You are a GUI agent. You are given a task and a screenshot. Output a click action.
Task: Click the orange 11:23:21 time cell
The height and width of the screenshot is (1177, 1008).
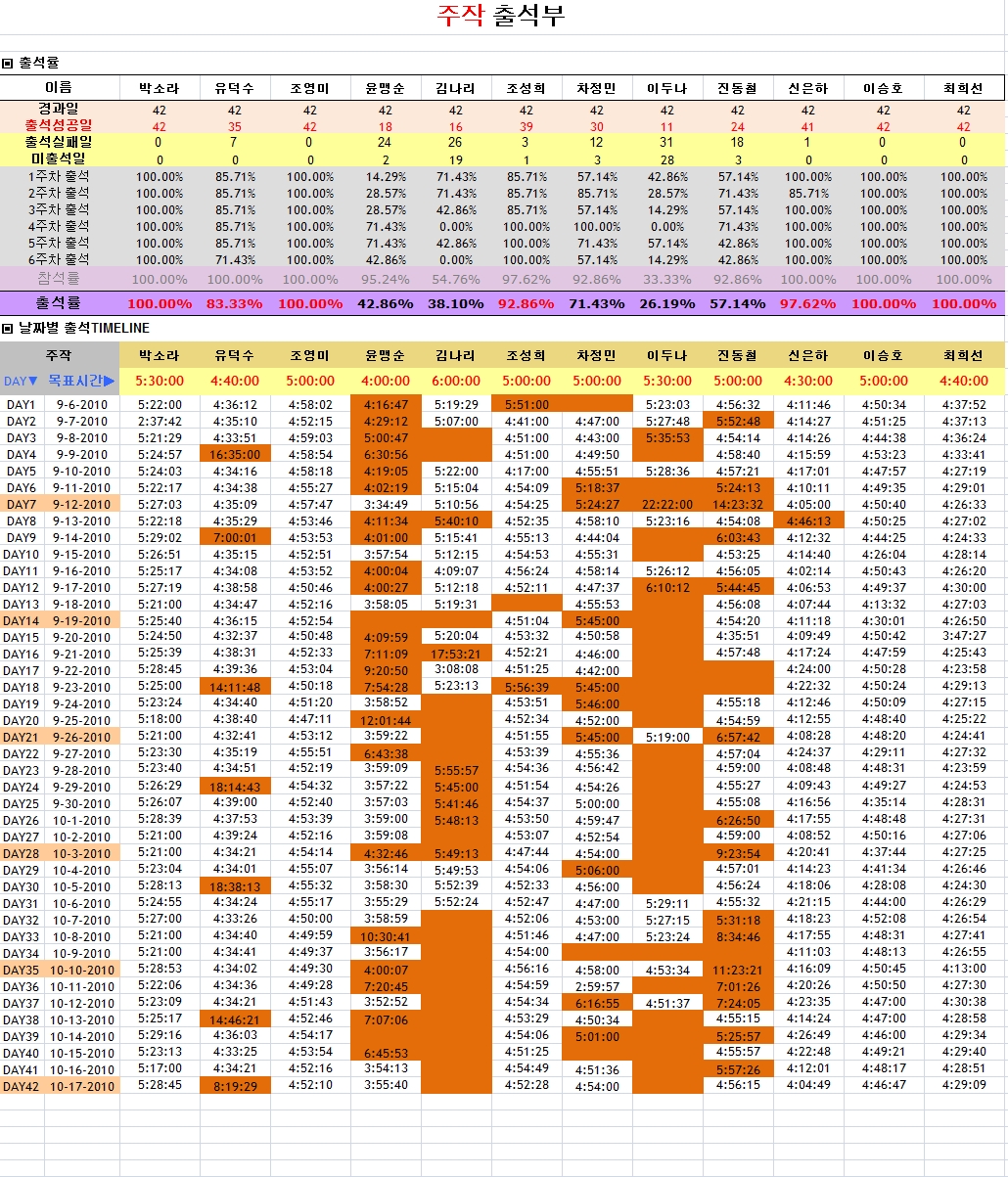(738, 970)
